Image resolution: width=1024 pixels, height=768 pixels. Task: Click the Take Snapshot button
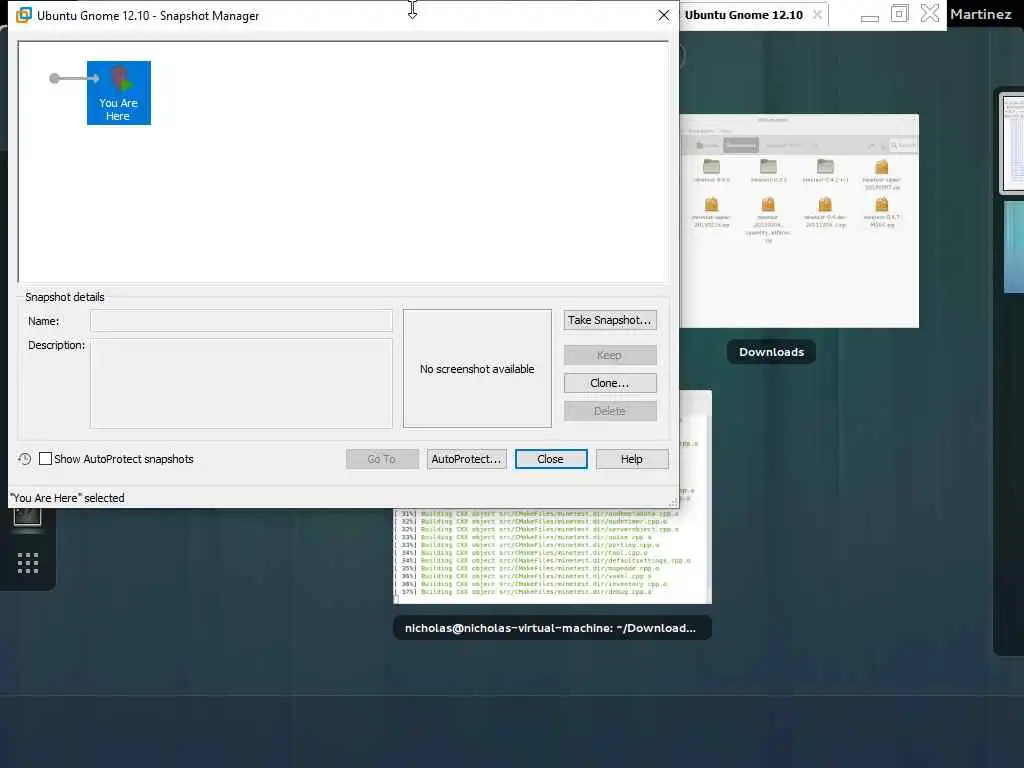coord(610,320)
